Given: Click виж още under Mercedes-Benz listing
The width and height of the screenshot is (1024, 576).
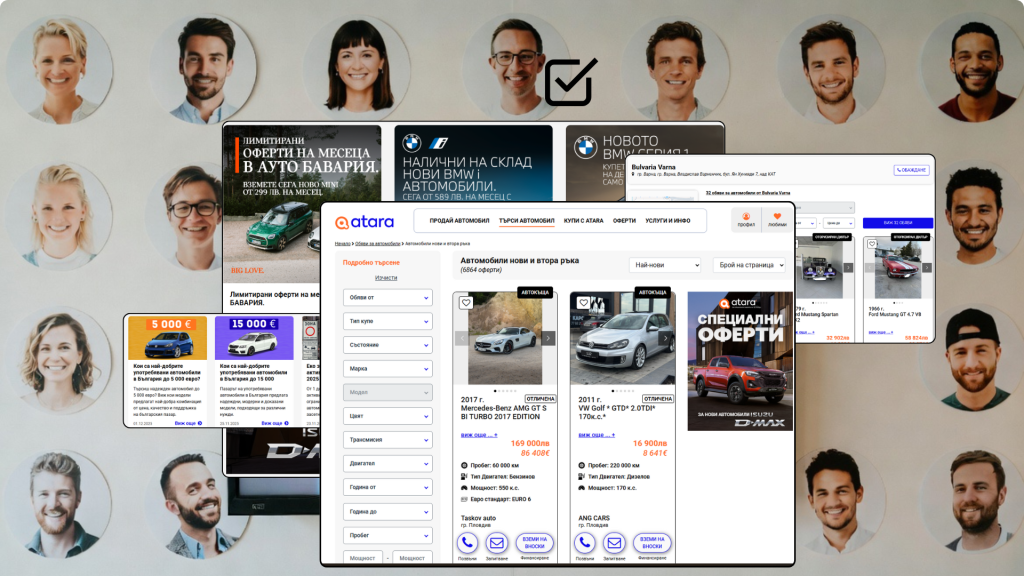Looking at the screenshot, I should click(x=479, y=435).
